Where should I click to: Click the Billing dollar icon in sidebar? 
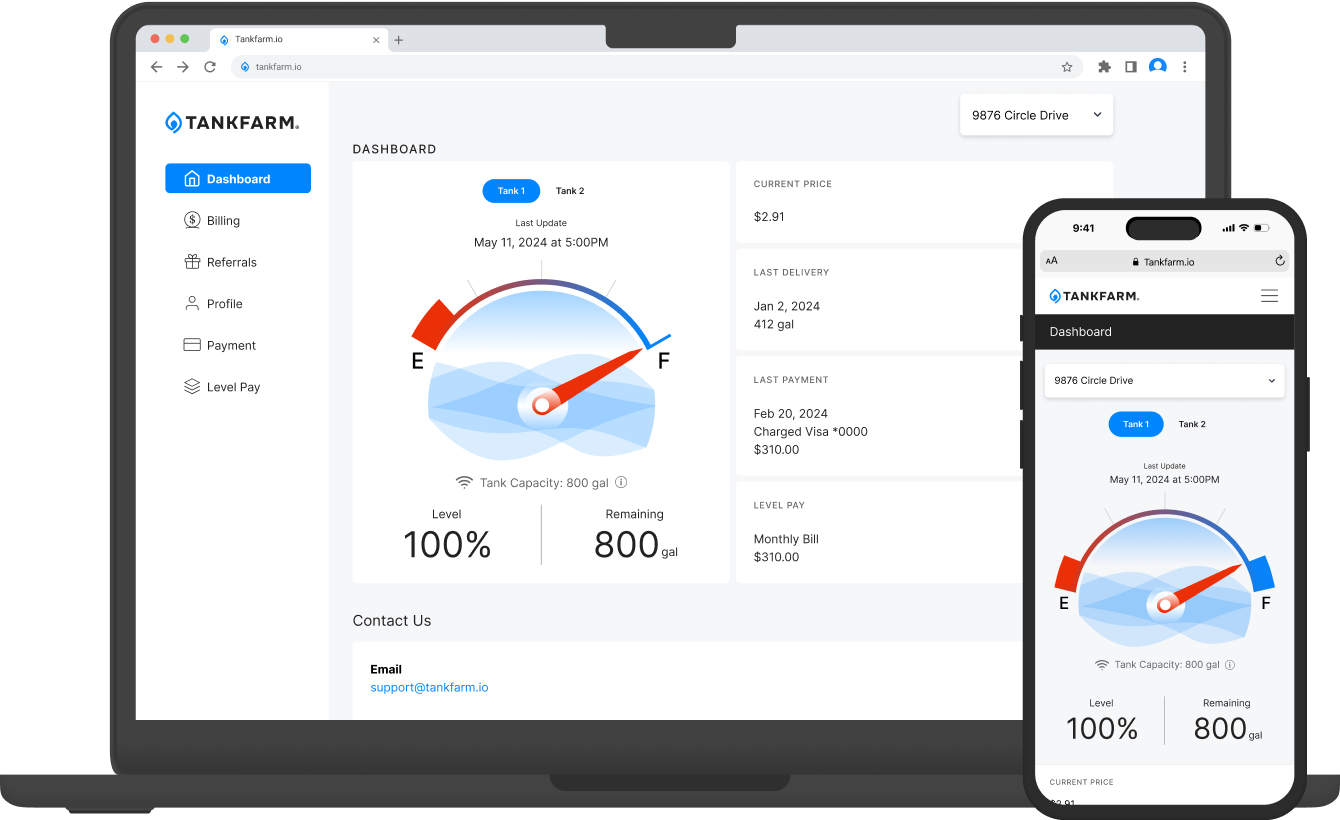click(192, 220)
